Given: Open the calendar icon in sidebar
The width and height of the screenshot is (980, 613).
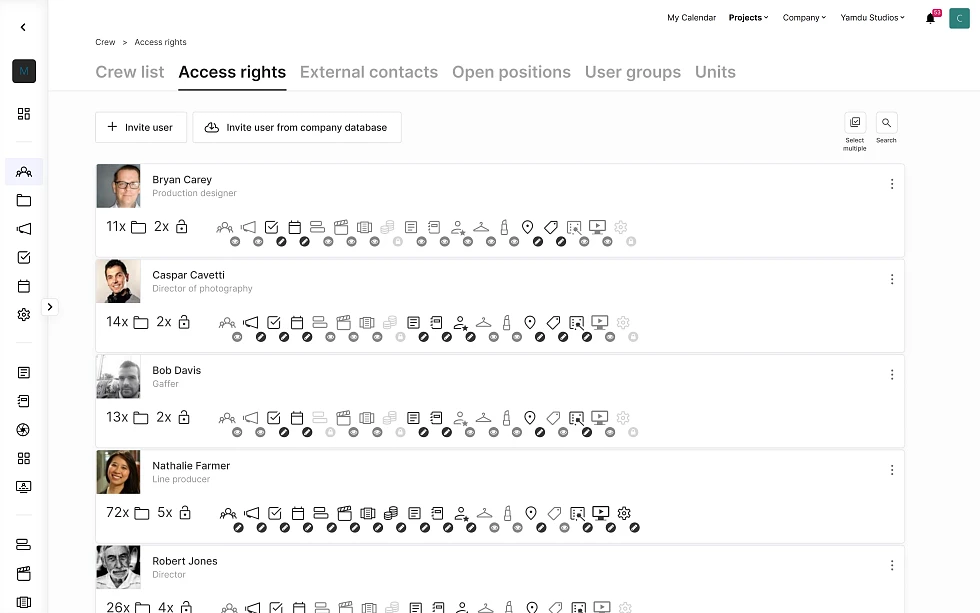Looking at the screenshot, I should [24, 286].
